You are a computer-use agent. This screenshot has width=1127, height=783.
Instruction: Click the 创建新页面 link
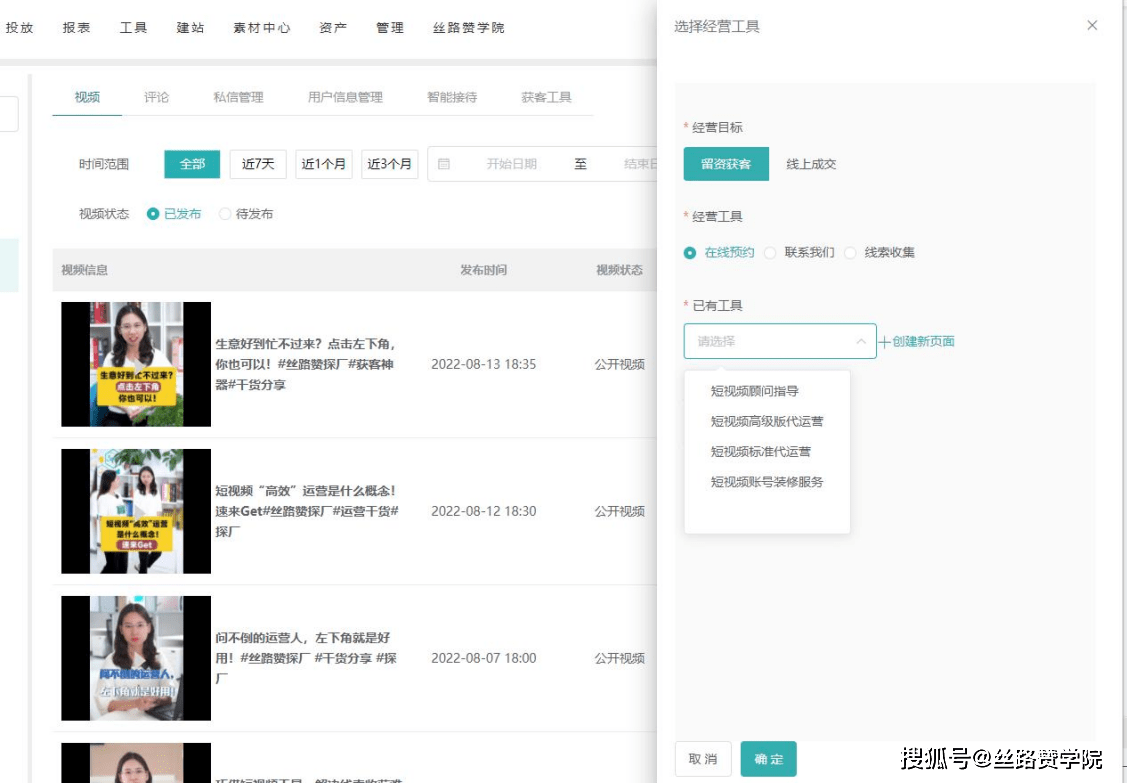tap(924, 342)
